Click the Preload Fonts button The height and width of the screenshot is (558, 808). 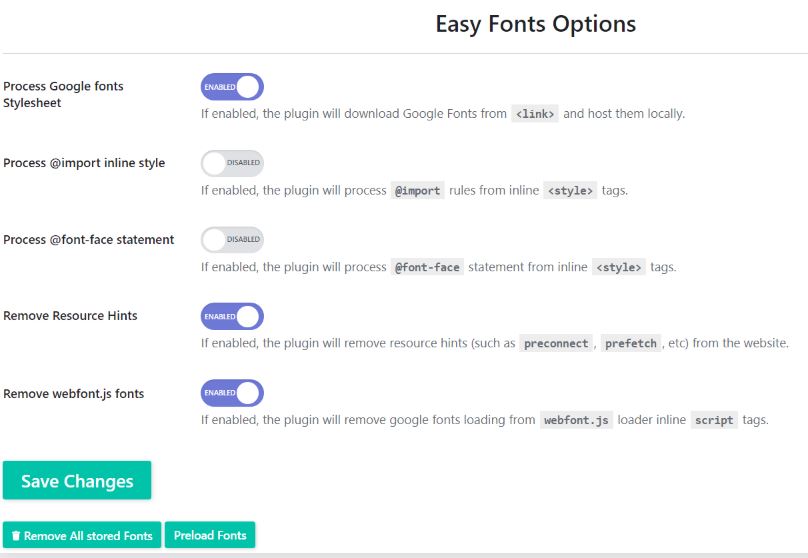tap(210, 535)
